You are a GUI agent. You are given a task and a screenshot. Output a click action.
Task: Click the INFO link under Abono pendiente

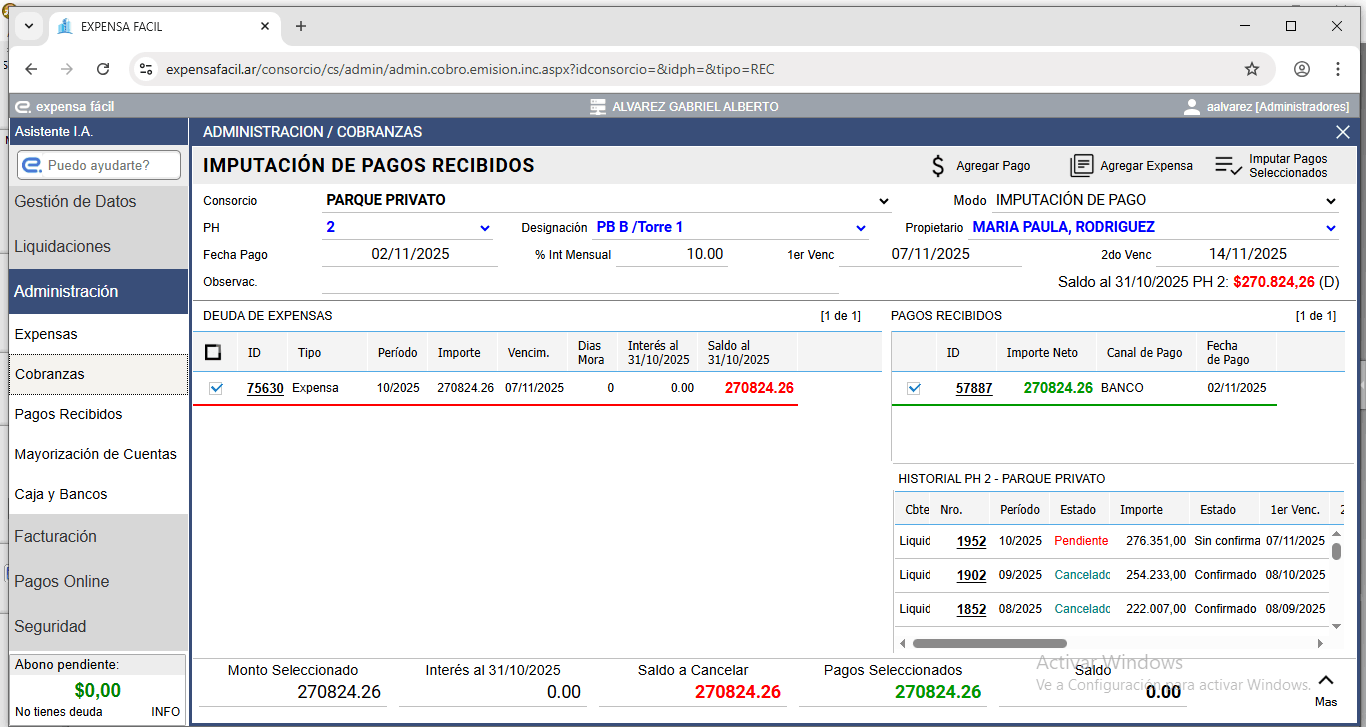click(165, 712)
